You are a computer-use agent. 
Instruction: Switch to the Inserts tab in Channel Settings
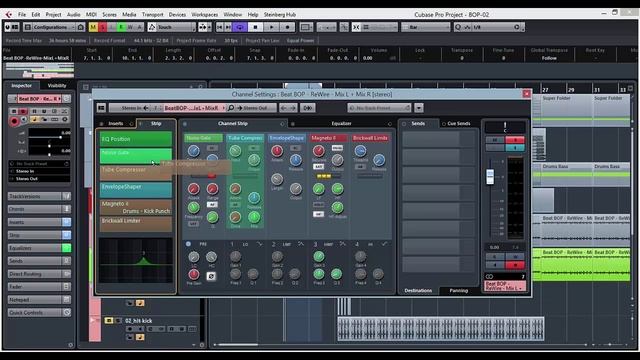pyautogui.click(x=116, y=124)
